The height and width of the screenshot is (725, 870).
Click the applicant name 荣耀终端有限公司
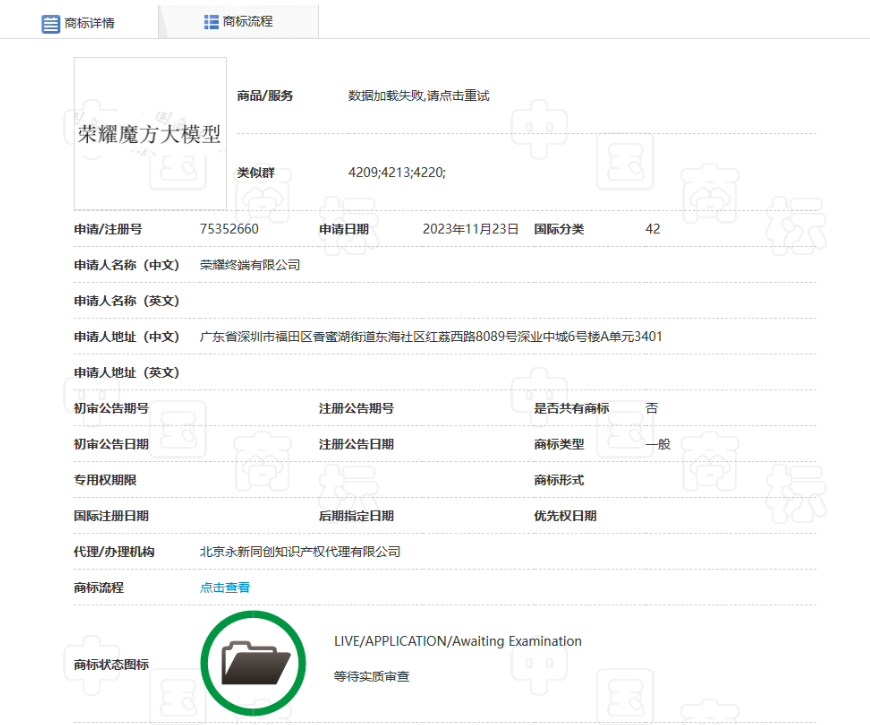click(x=250, y=265)
